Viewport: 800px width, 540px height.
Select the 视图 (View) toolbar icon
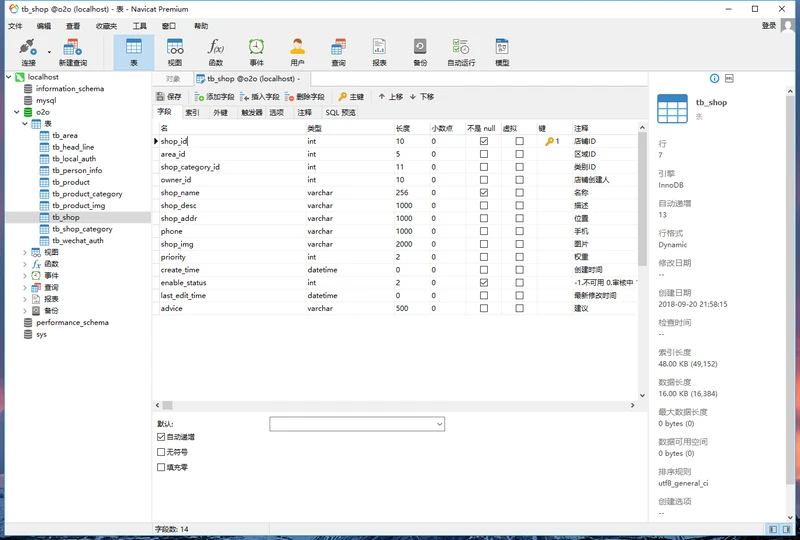coord(175,51)
